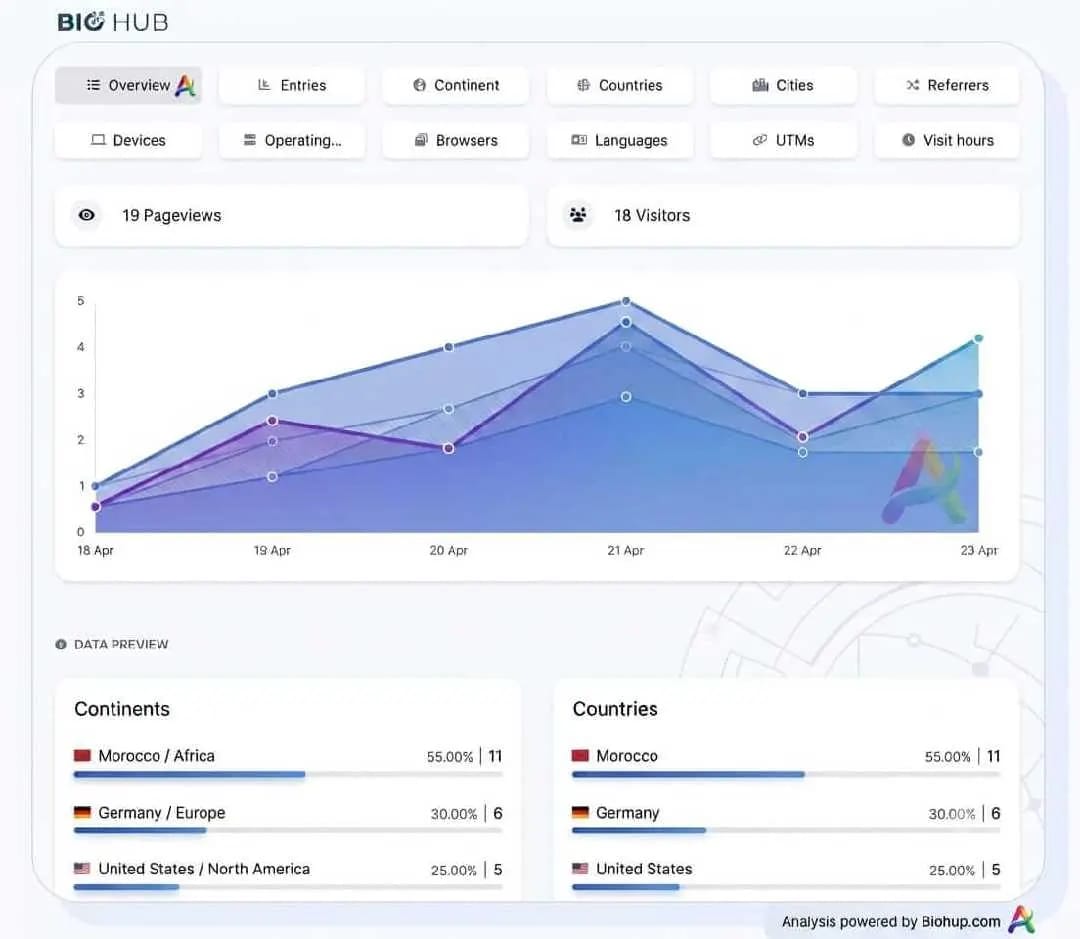Click the 18 Apr axis label
1080x939 pixels.
[95, 550]
